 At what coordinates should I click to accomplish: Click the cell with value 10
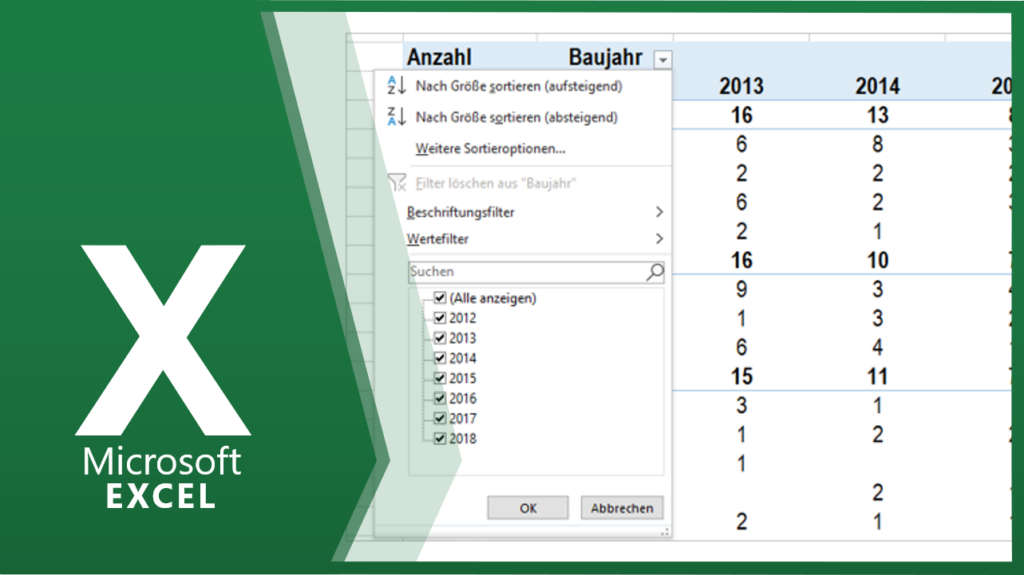pos(878,260)
